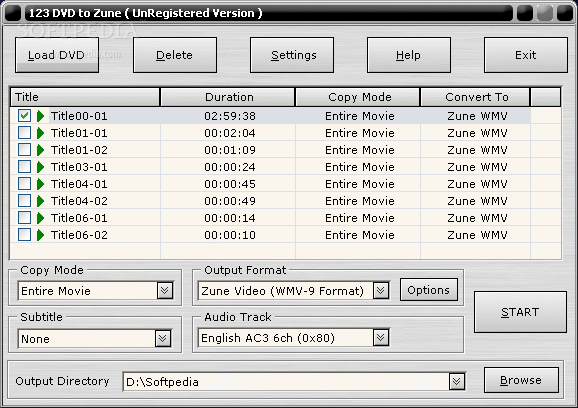Open the Subtitle dropdown arrow
The image size is (578, 408).
163,338
